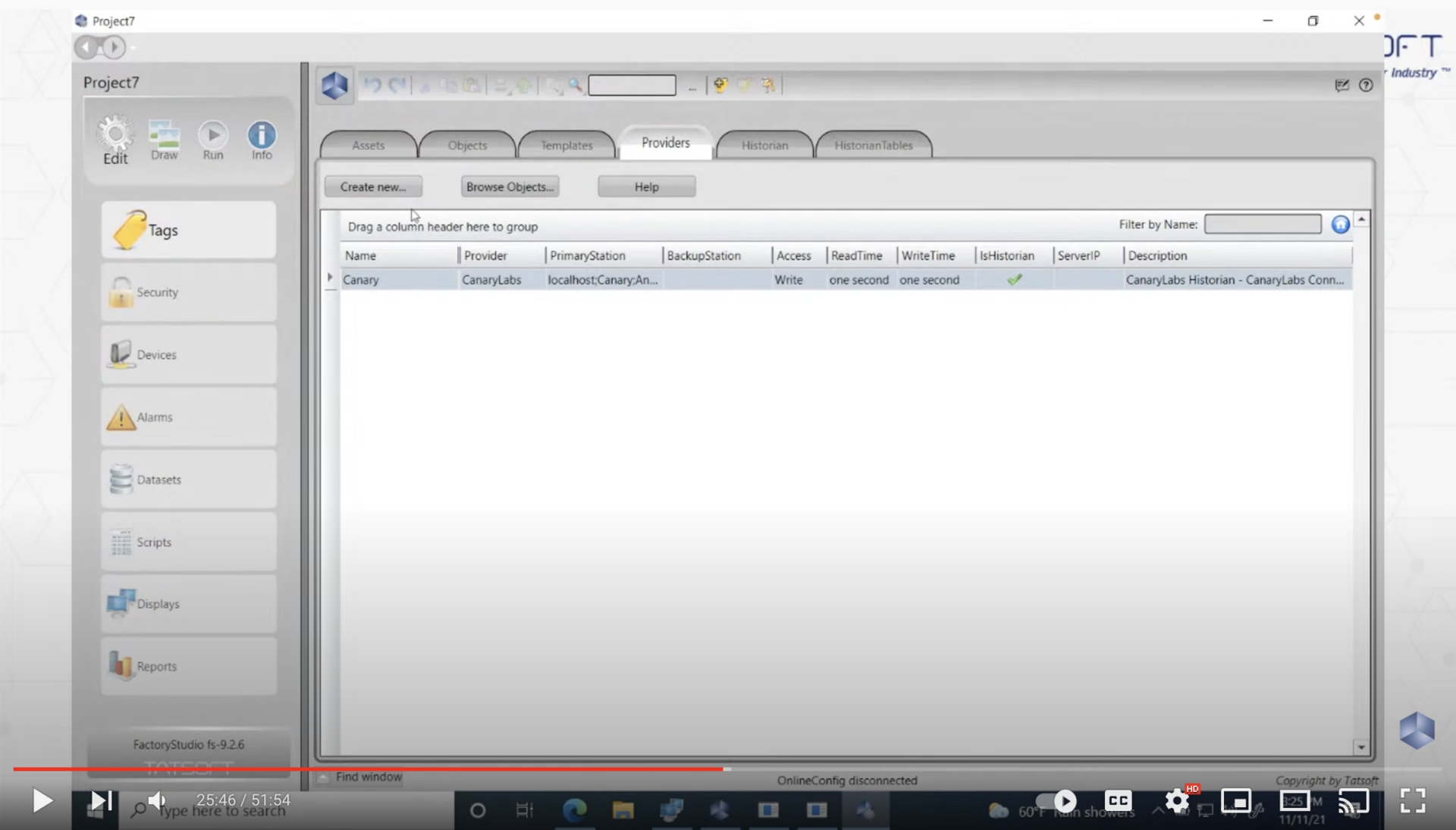
Task: Open the Alarms sidebar section
Action: (x=189, y=417)
